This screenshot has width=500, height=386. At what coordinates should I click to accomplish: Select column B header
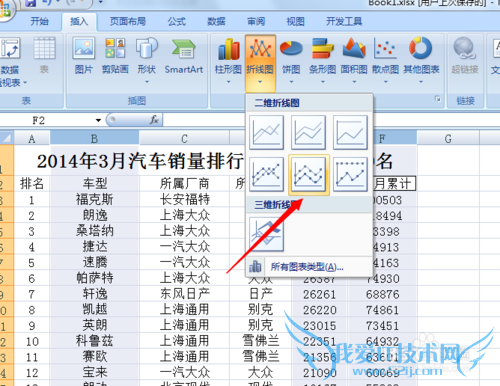pos(94,138)
